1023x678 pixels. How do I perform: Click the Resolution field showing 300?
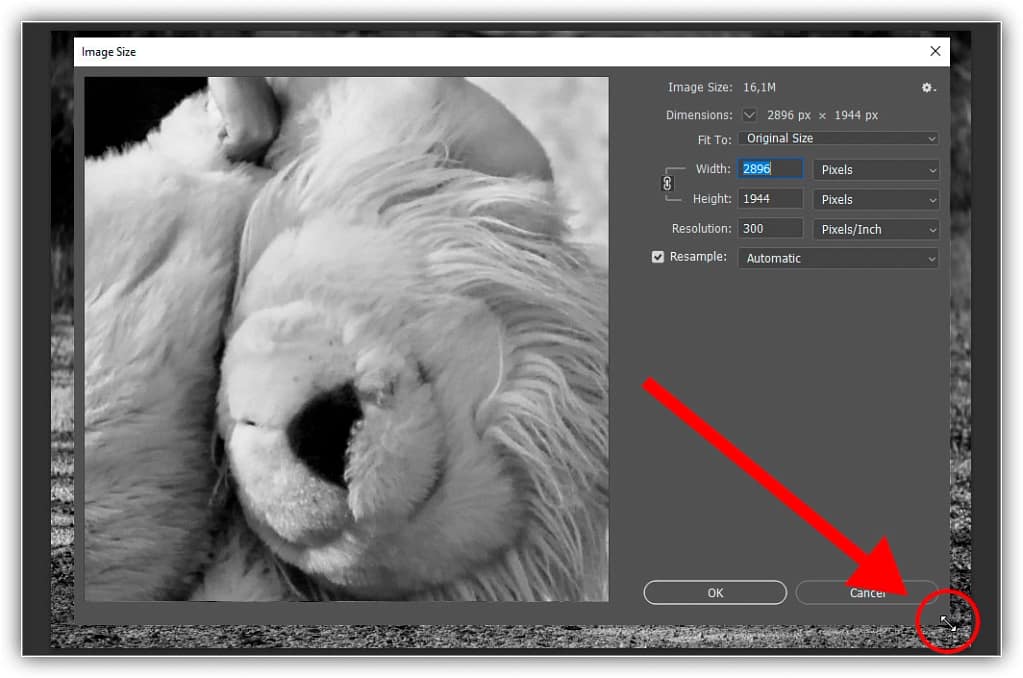[x=768, y=228]
